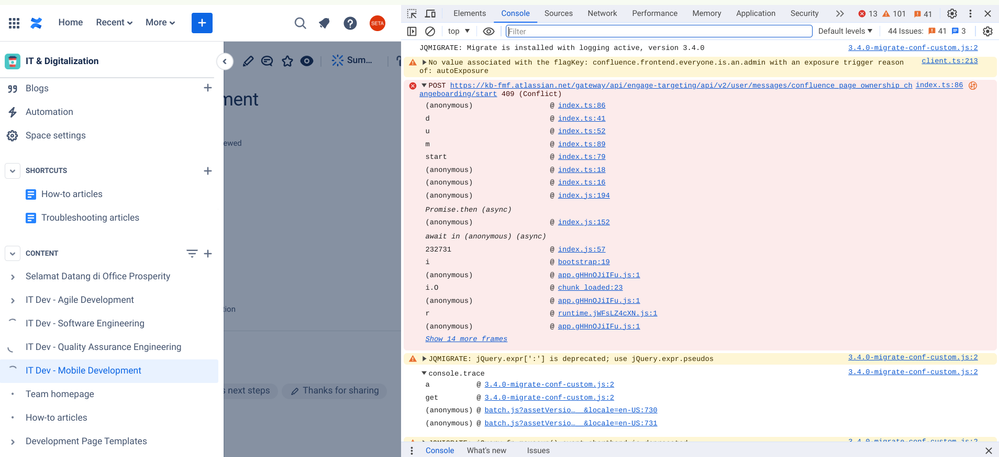Switch to the Sources tab
Viewport: 999px width, 457px height.
559,13
